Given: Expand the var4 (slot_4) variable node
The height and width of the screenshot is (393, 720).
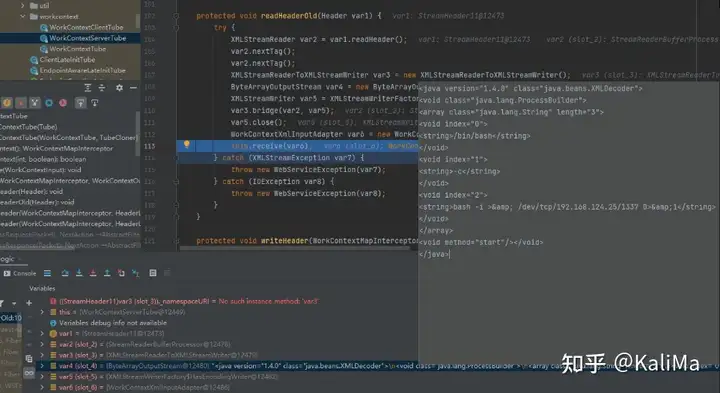Looking at the screenshot, I should [x=42, y=366].
